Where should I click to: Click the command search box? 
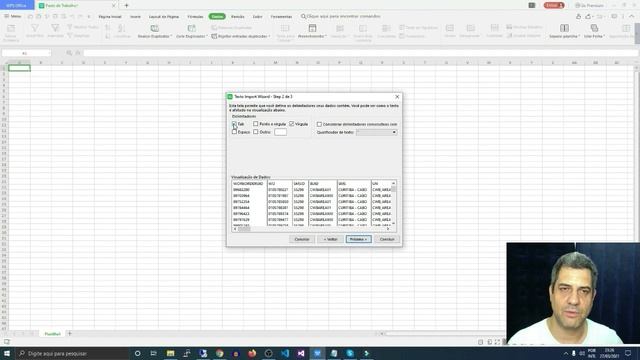(341, 16)
